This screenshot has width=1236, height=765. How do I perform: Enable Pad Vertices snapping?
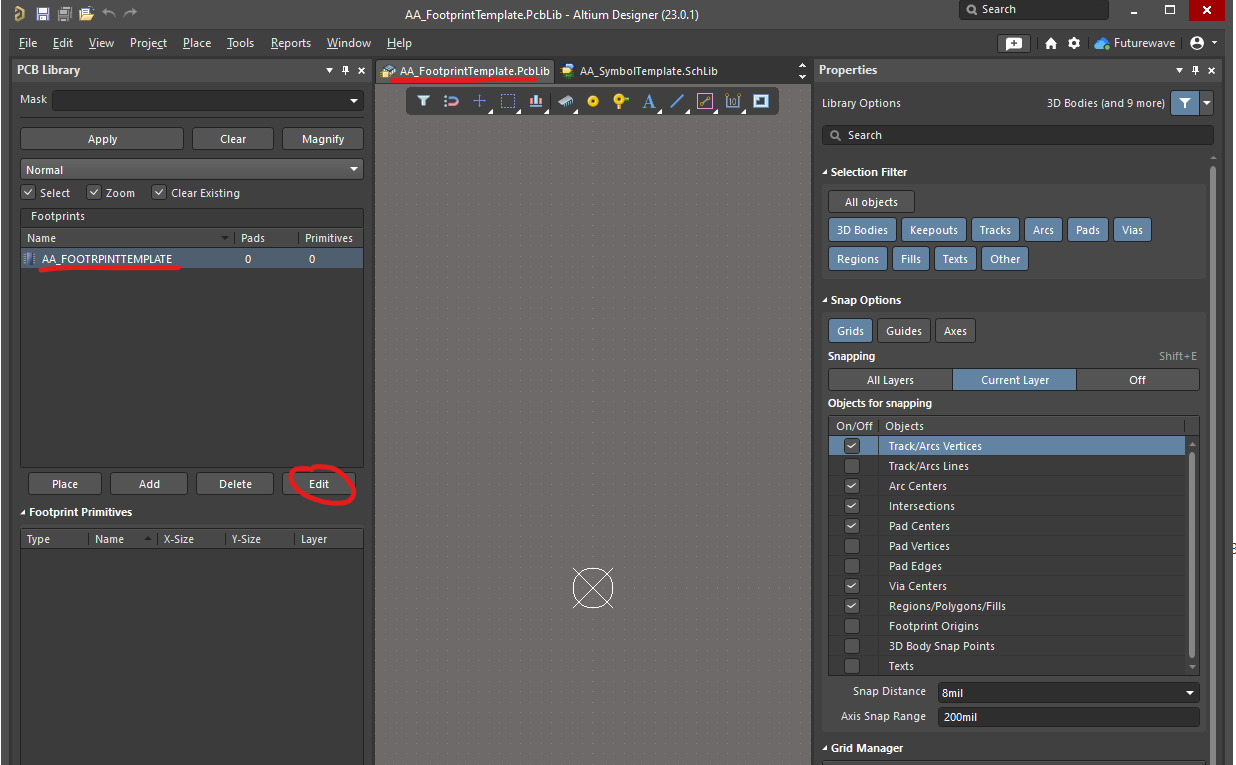(852, 546)
